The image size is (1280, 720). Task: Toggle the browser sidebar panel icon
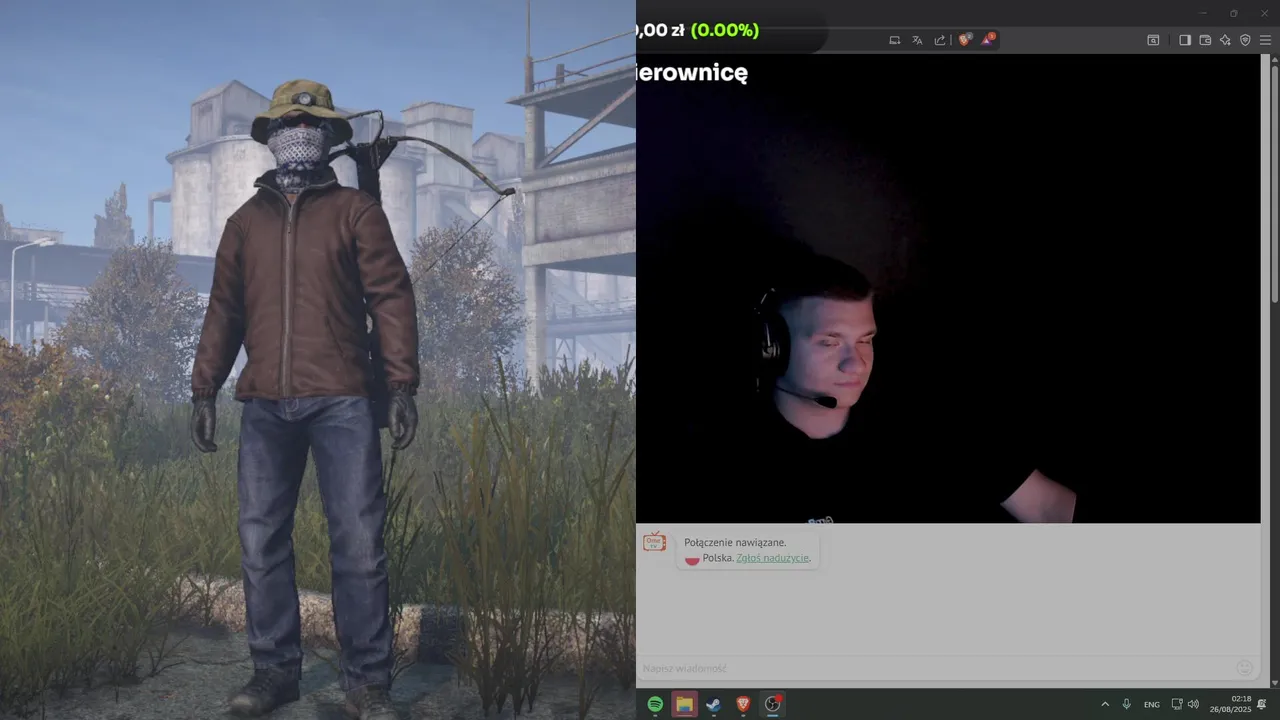click(x=1185, y=40)
